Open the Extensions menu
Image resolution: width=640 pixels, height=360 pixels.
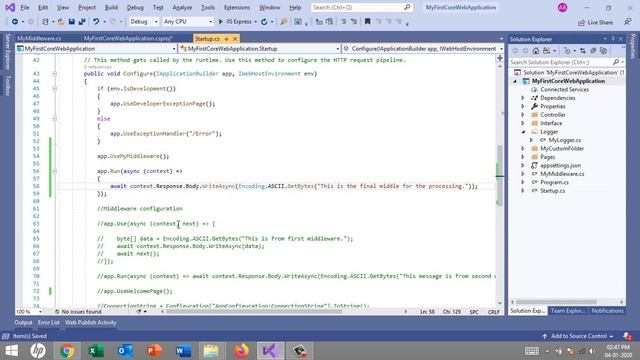237,7
